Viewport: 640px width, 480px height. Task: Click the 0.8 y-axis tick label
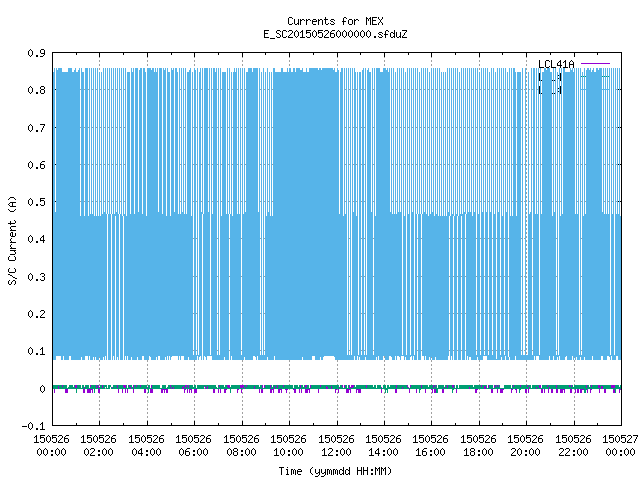pyautogui.click(x=36, y=90)
